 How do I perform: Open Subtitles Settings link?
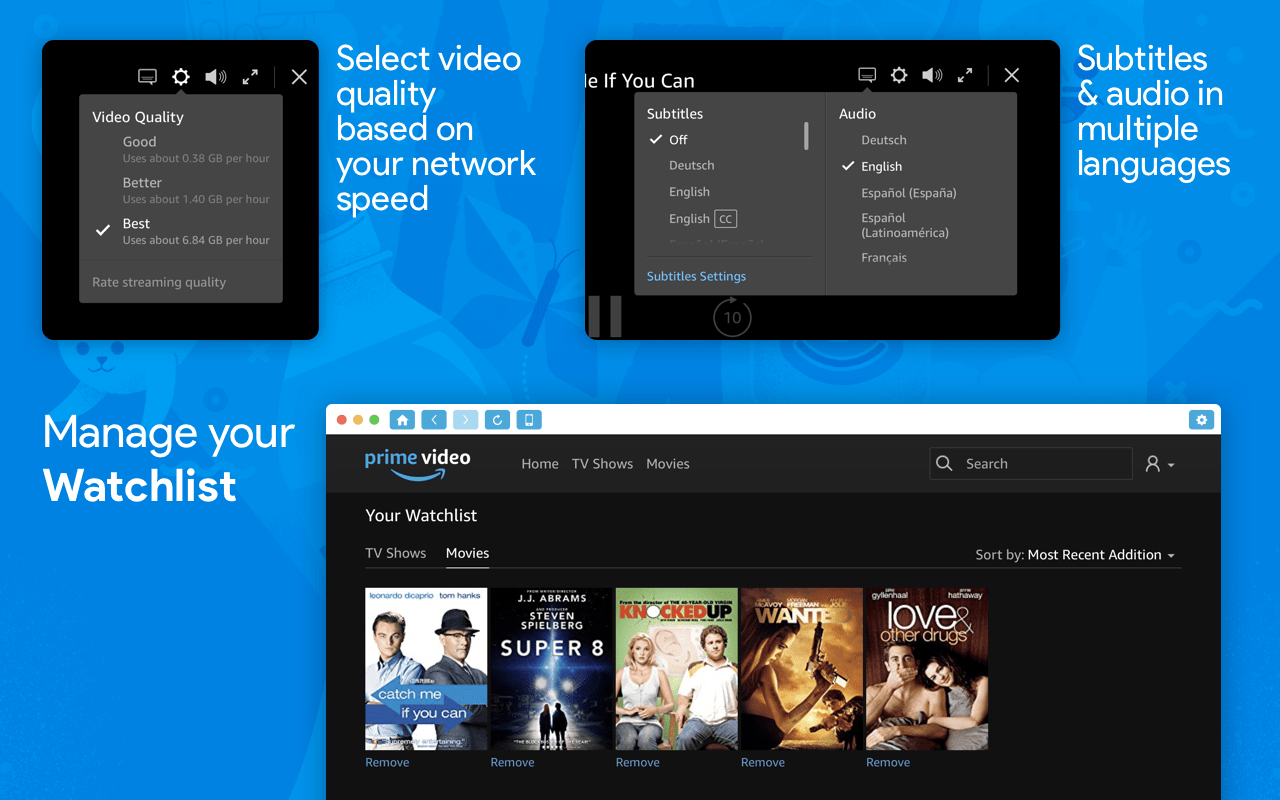(x=696, y=276)
